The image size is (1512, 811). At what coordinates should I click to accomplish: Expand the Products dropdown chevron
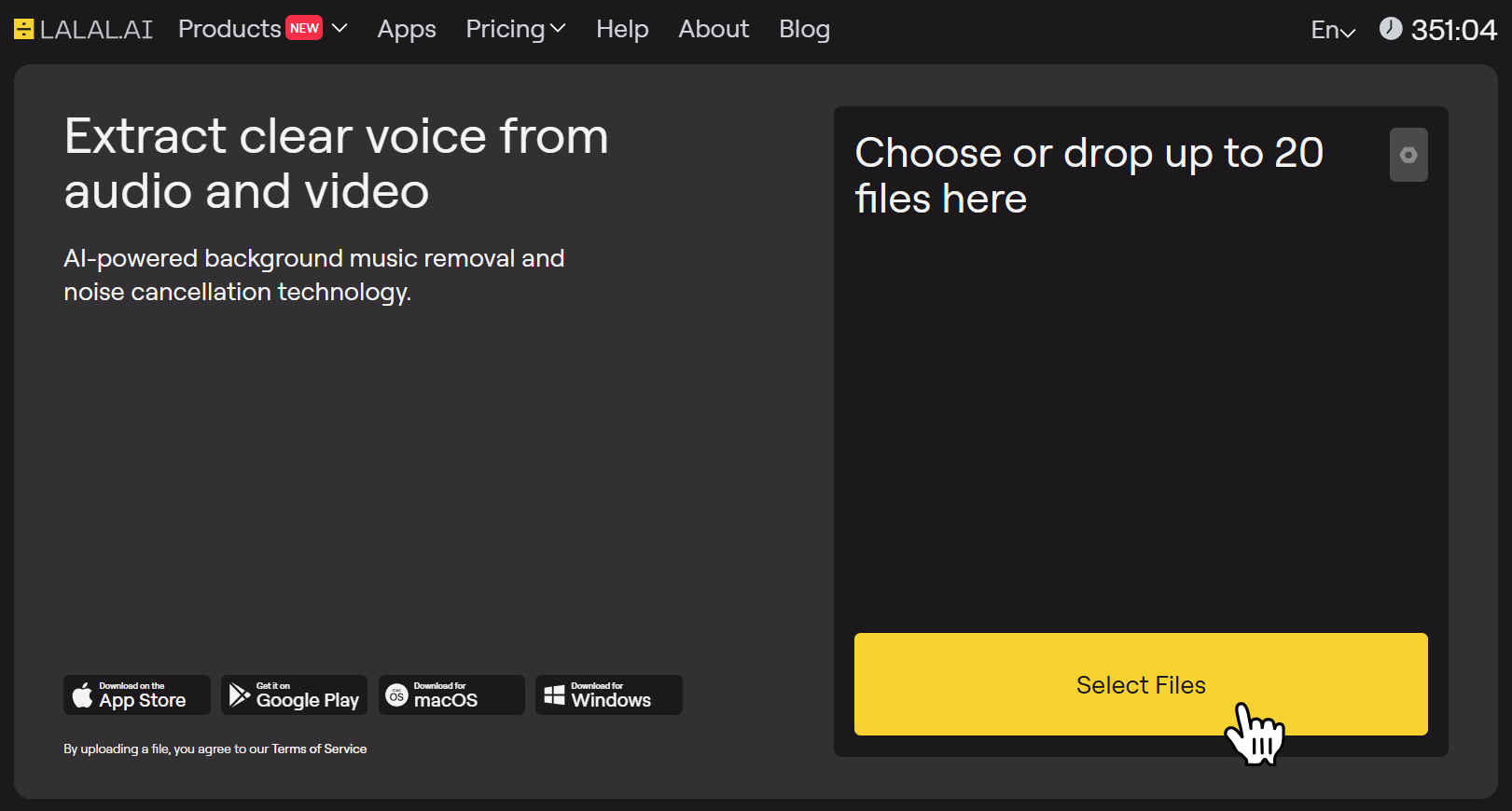340,29
